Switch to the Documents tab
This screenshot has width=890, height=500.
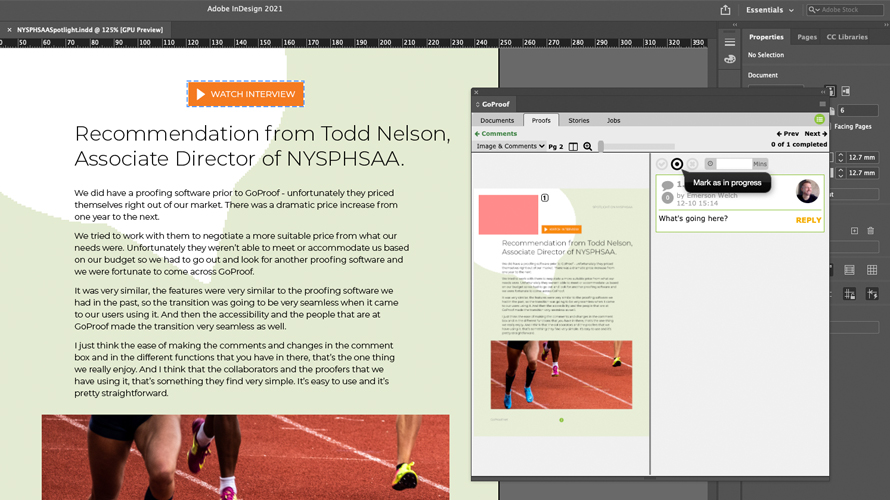coord(497,120)
